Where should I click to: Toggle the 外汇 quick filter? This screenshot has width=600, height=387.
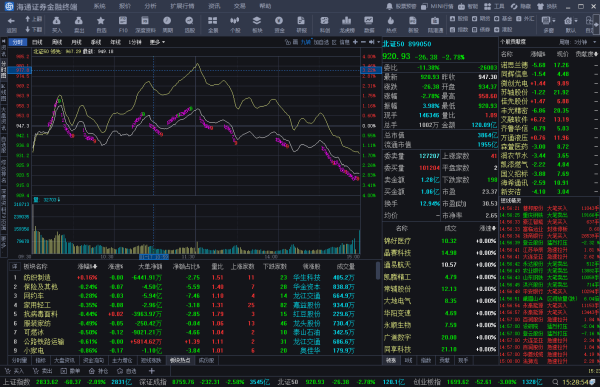525,18
